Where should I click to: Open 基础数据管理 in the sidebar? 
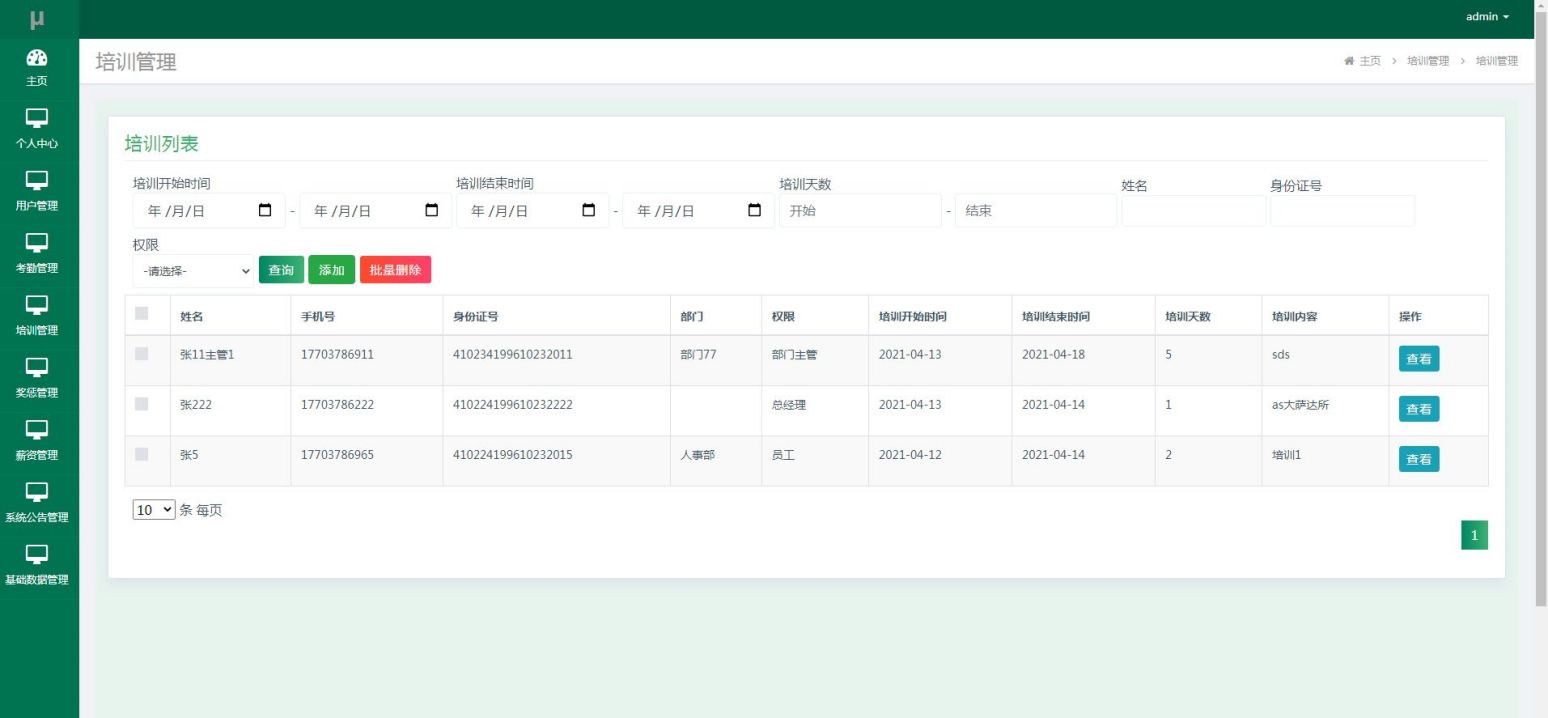(37, 565)
